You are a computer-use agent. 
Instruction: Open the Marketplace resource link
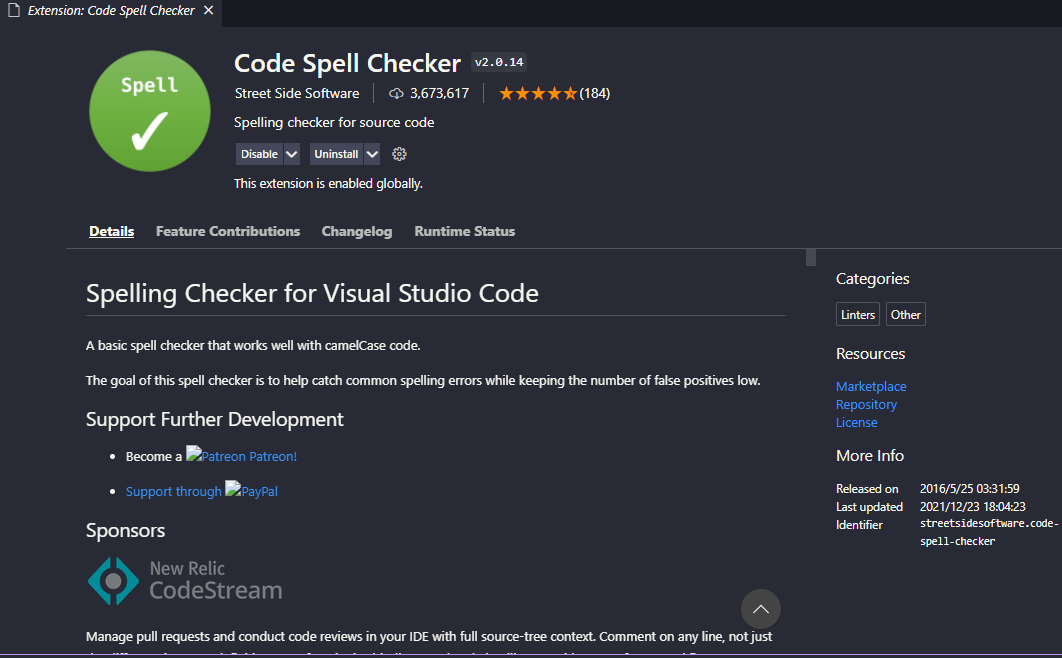coord(871,386)
